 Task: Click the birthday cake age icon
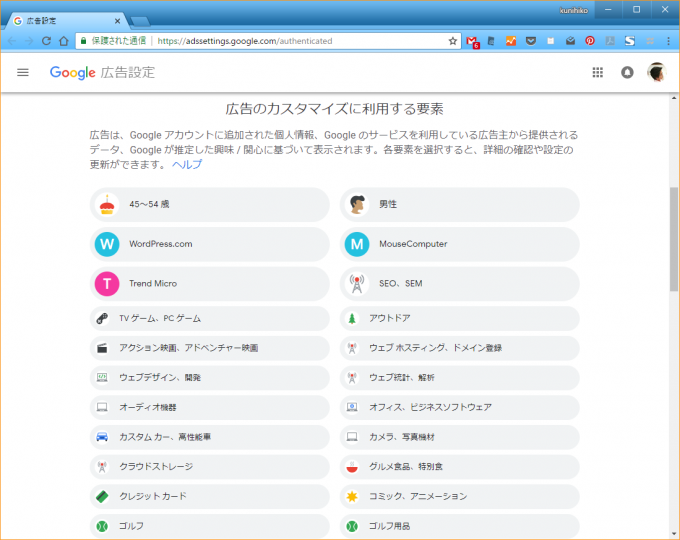[x=107, y=204]
